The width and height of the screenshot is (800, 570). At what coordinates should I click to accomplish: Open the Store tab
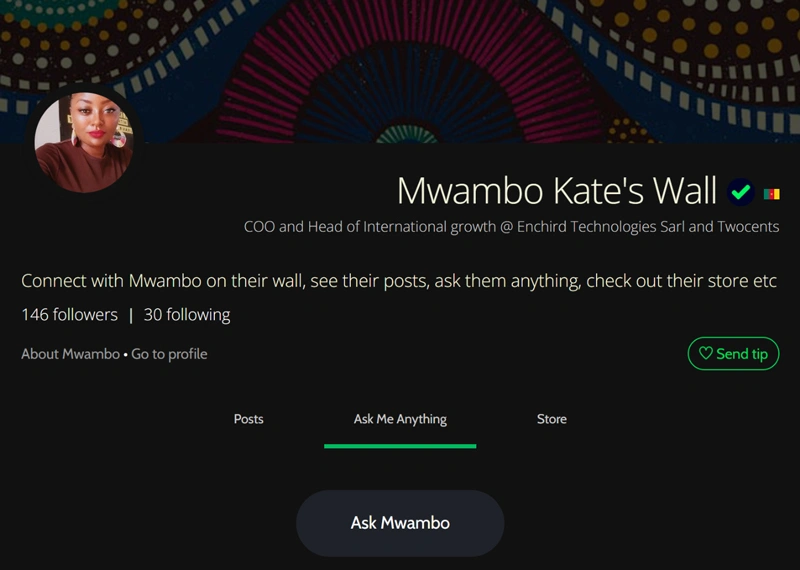551,419
